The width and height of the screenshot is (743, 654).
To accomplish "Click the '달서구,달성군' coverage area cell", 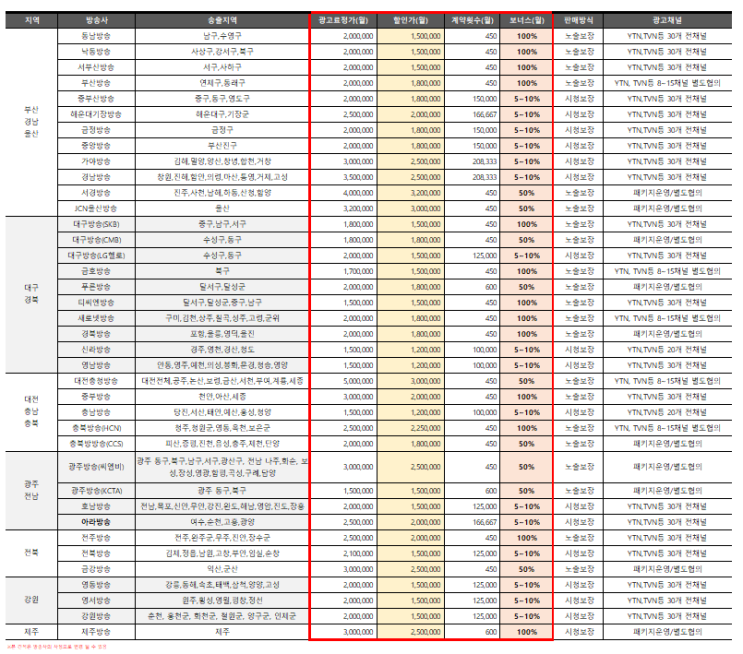I will coord(222,287).
